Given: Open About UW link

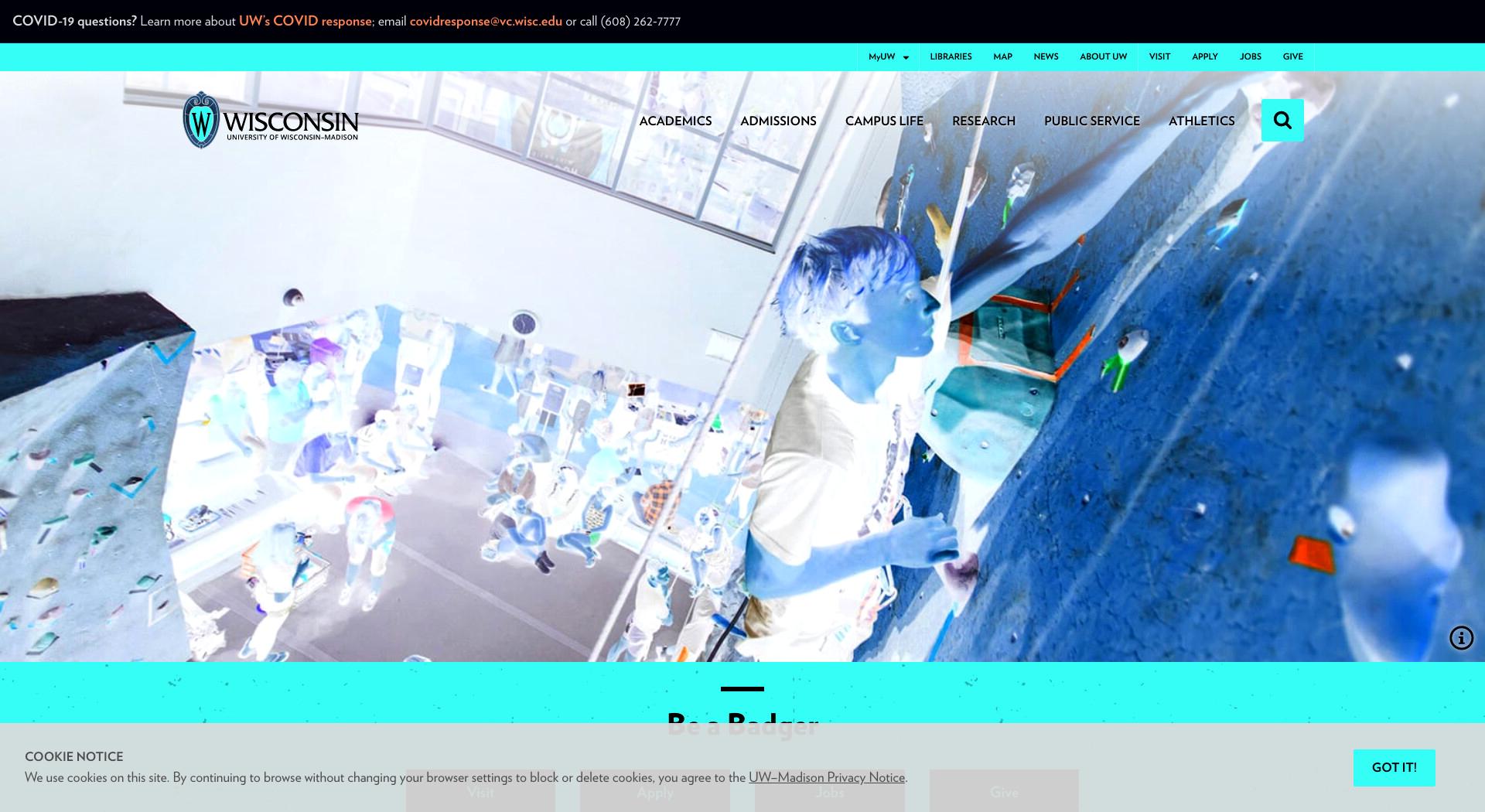Looking at the screenshot, I should 1103,56.
